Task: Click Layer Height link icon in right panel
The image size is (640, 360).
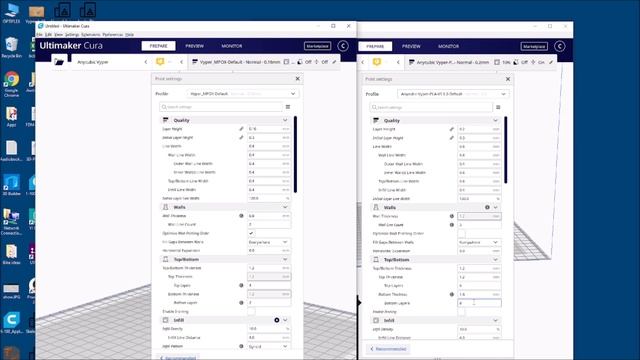Action: click(451, 129)
